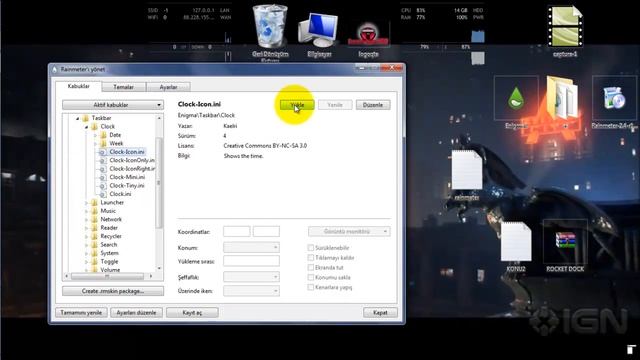
Task: Select Clock-IconRight.ini in the tree
Action: click(132, 169)
